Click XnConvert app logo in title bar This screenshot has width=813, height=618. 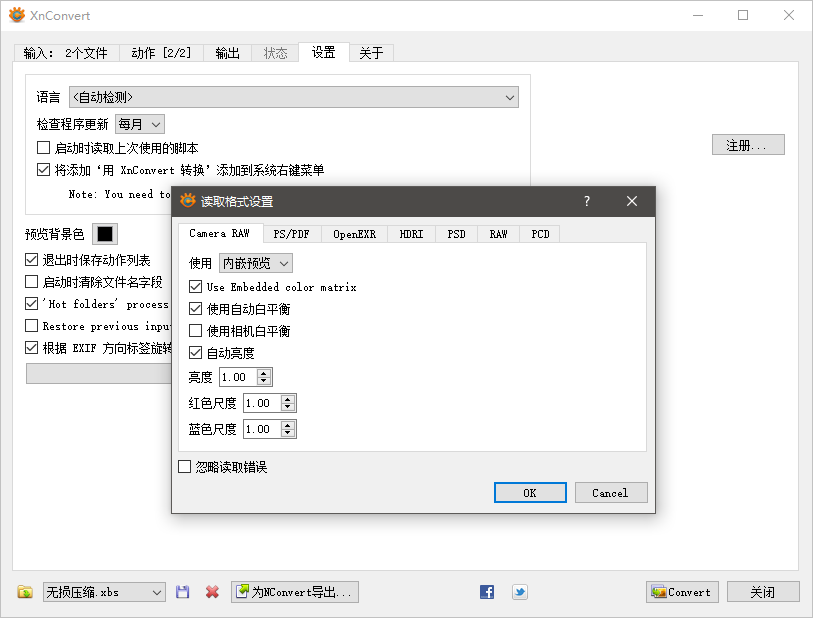(17, 15)
